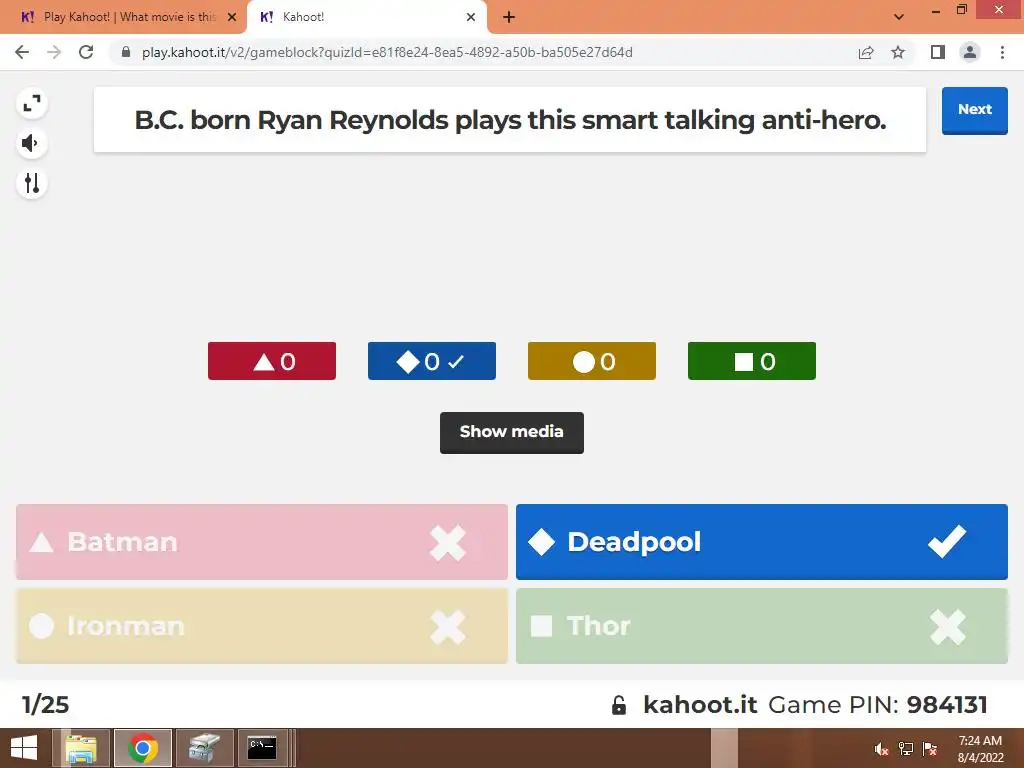Close the Play Kahoot! tab

pyautogui.click(x=232, y=18)
